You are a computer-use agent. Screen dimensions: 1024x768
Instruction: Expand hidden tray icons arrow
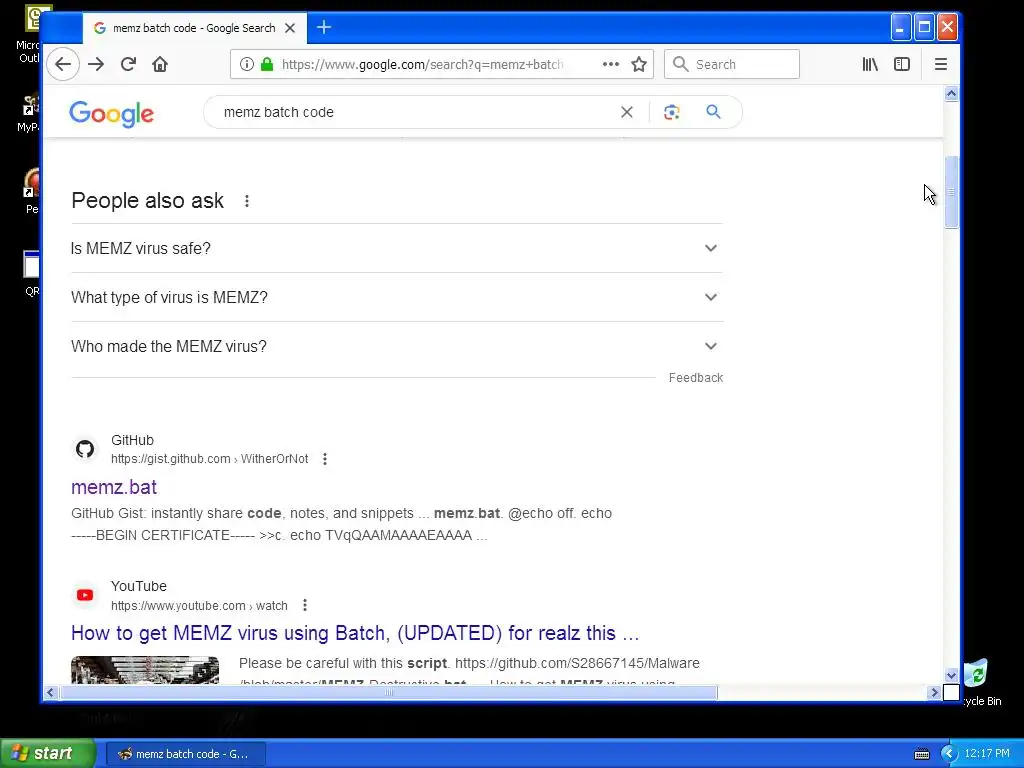click(949, 754)
